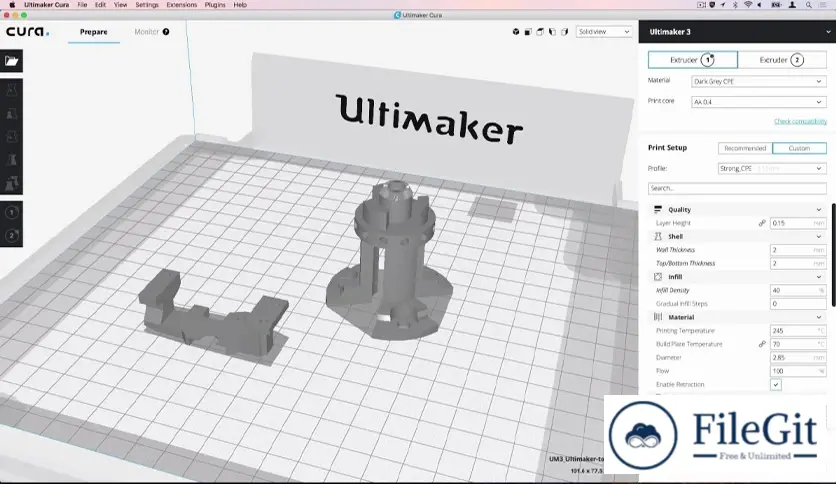Click the Material section icon
The image size is (836, 484).
pyautogui.click(x=658, y=317)
